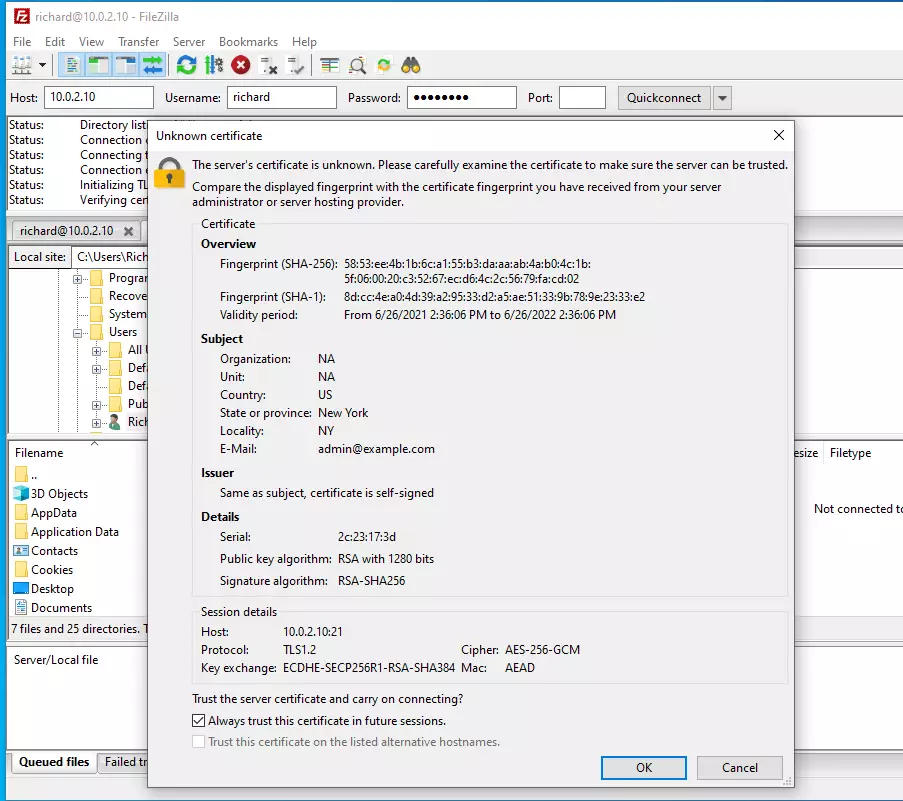This screenshot has height=801, width=903.
Task: Expand the Pub... folder tree node
Action: click(97, 405)
